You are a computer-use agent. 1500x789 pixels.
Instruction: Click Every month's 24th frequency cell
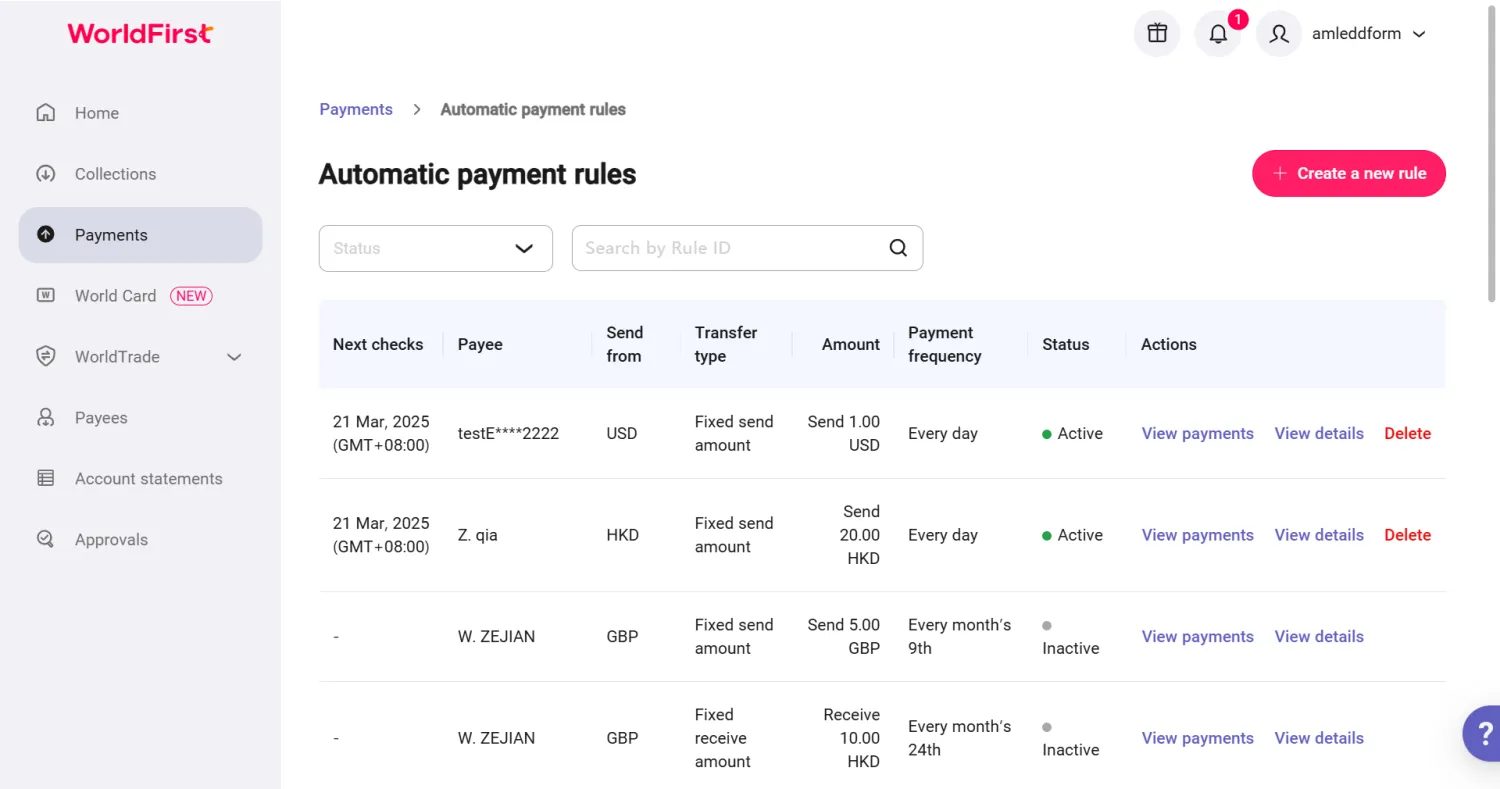tap(959, 738)
